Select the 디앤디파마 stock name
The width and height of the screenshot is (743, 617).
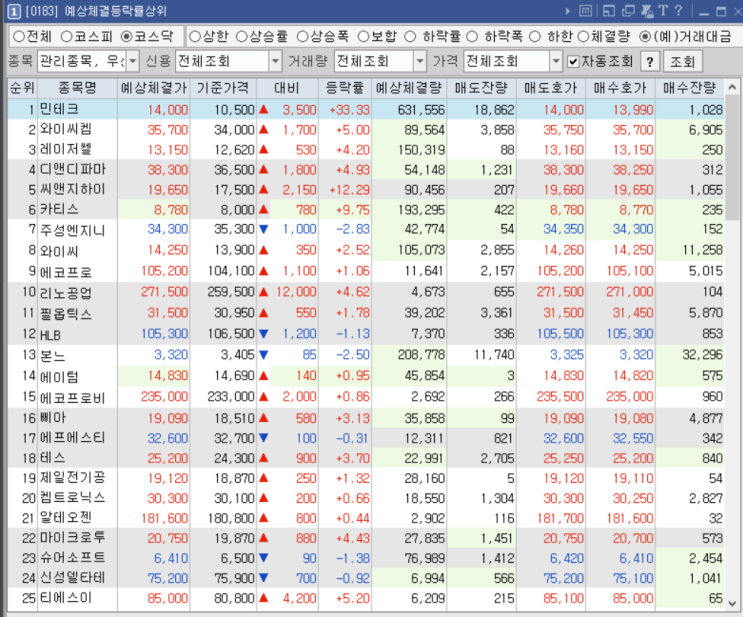tap(73, 169)
